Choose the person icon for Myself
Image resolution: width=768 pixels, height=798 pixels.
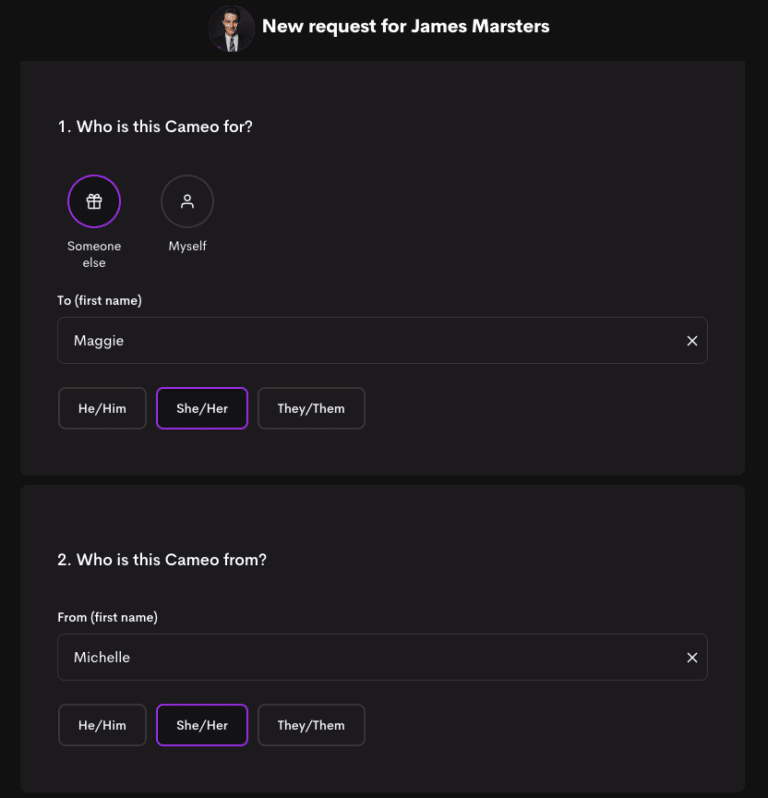click(187, 202)
